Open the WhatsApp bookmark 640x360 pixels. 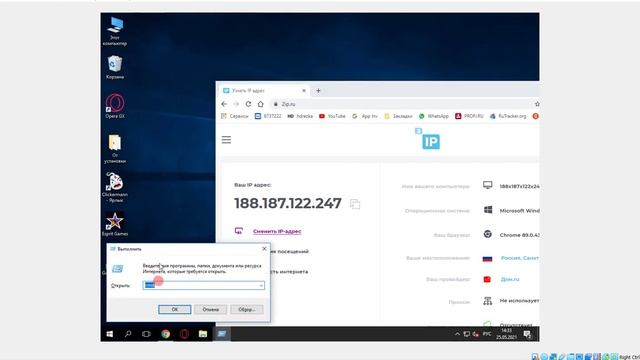point(433,116)
